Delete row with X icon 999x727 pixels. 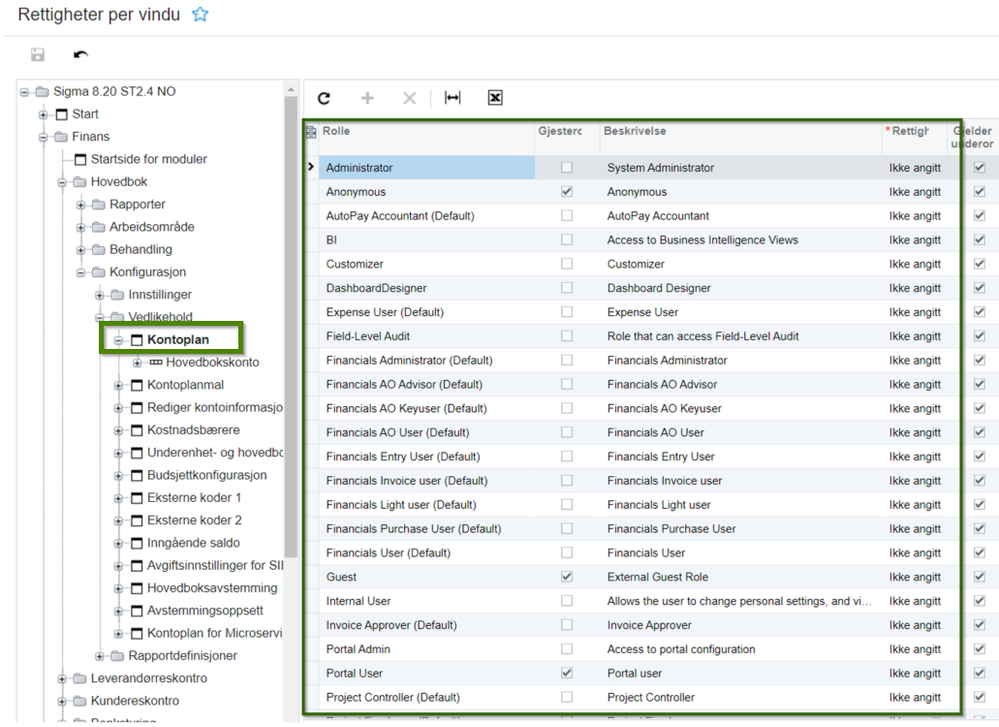point(409,98)
